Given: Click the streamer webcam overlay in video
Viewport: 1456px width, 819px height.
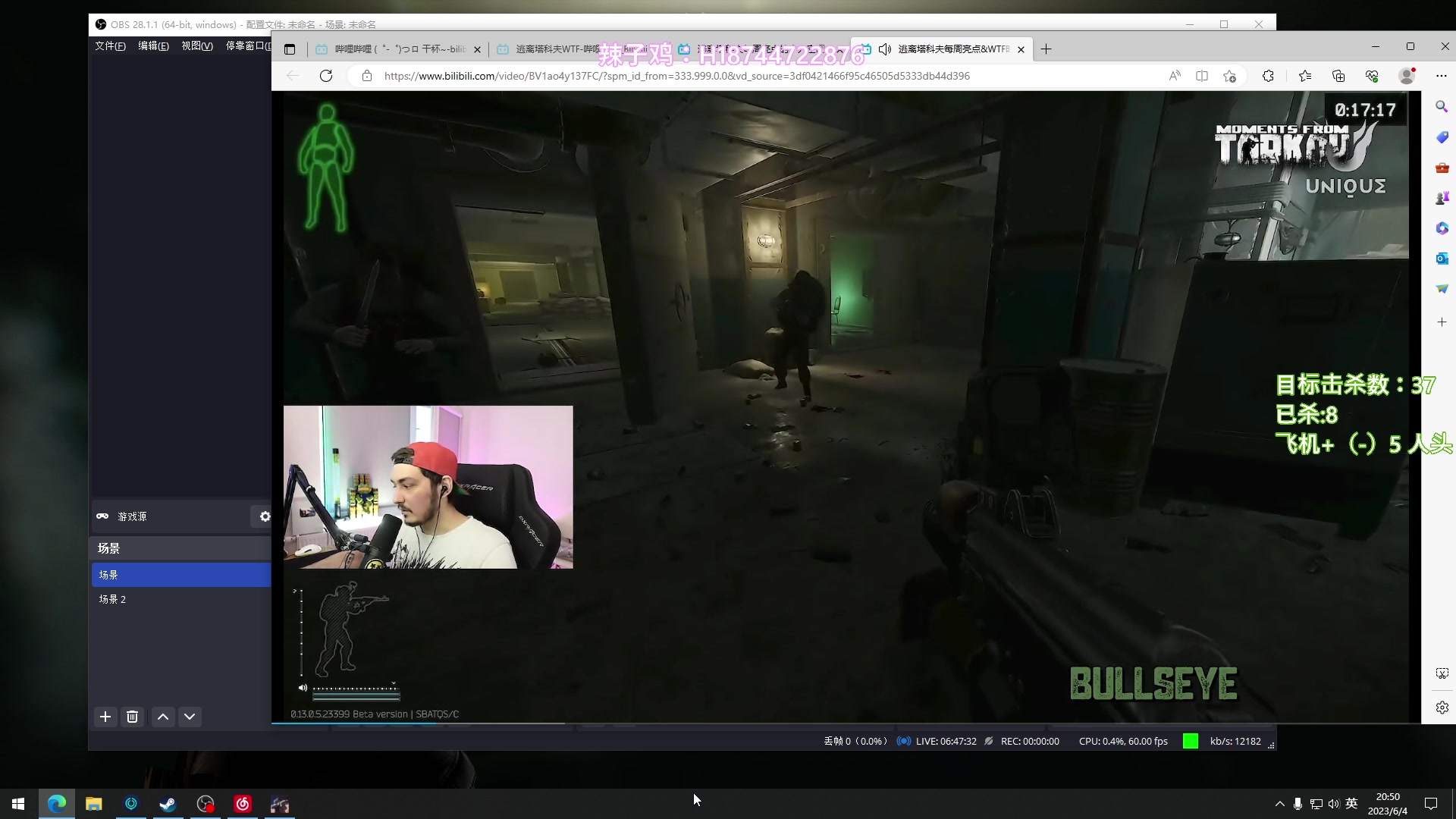Looking at the screenshot, I should pos(428,487).
